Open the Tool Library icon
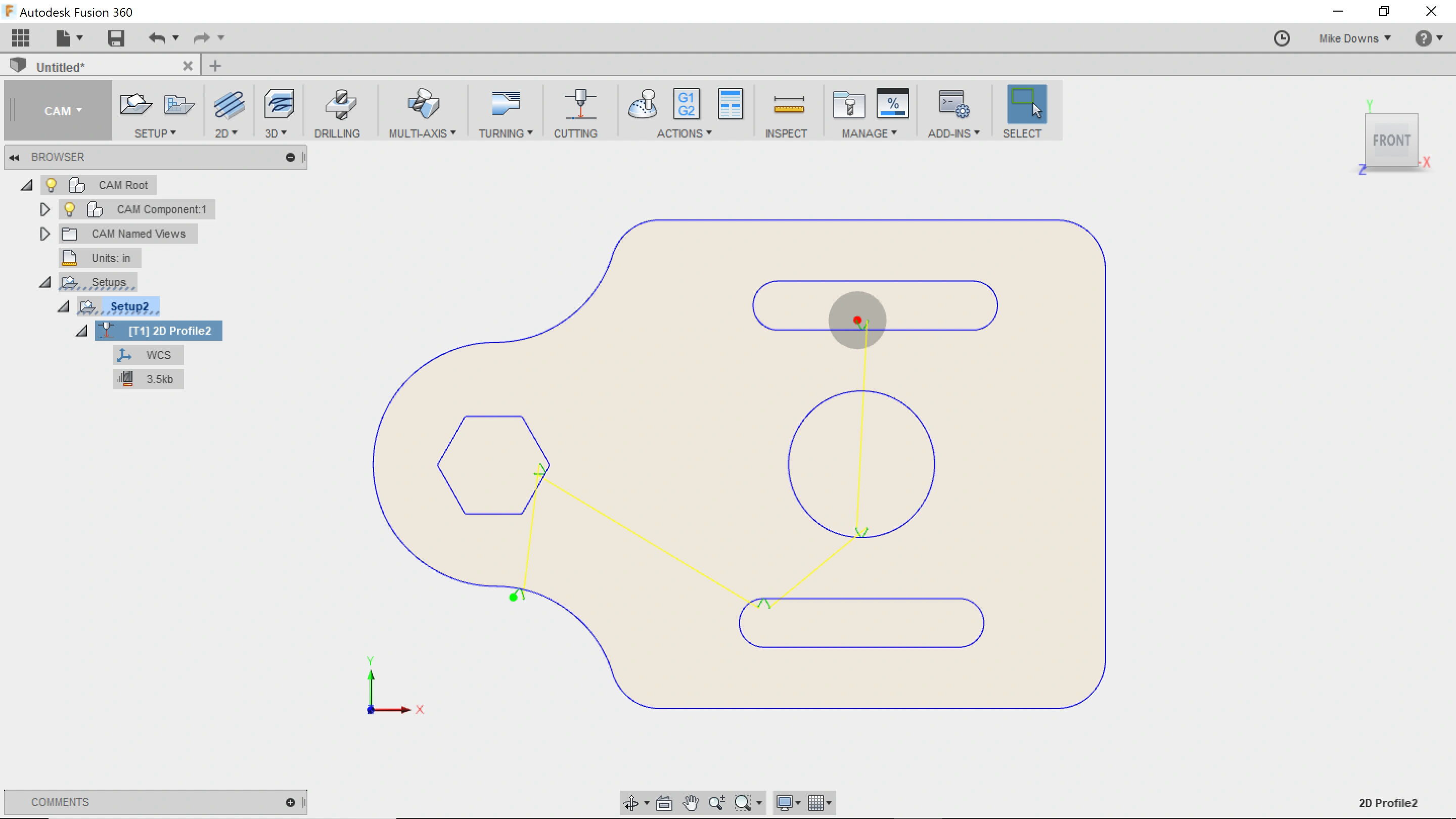Viewport: 1456px width, 819px height. (x=849, y=105)
